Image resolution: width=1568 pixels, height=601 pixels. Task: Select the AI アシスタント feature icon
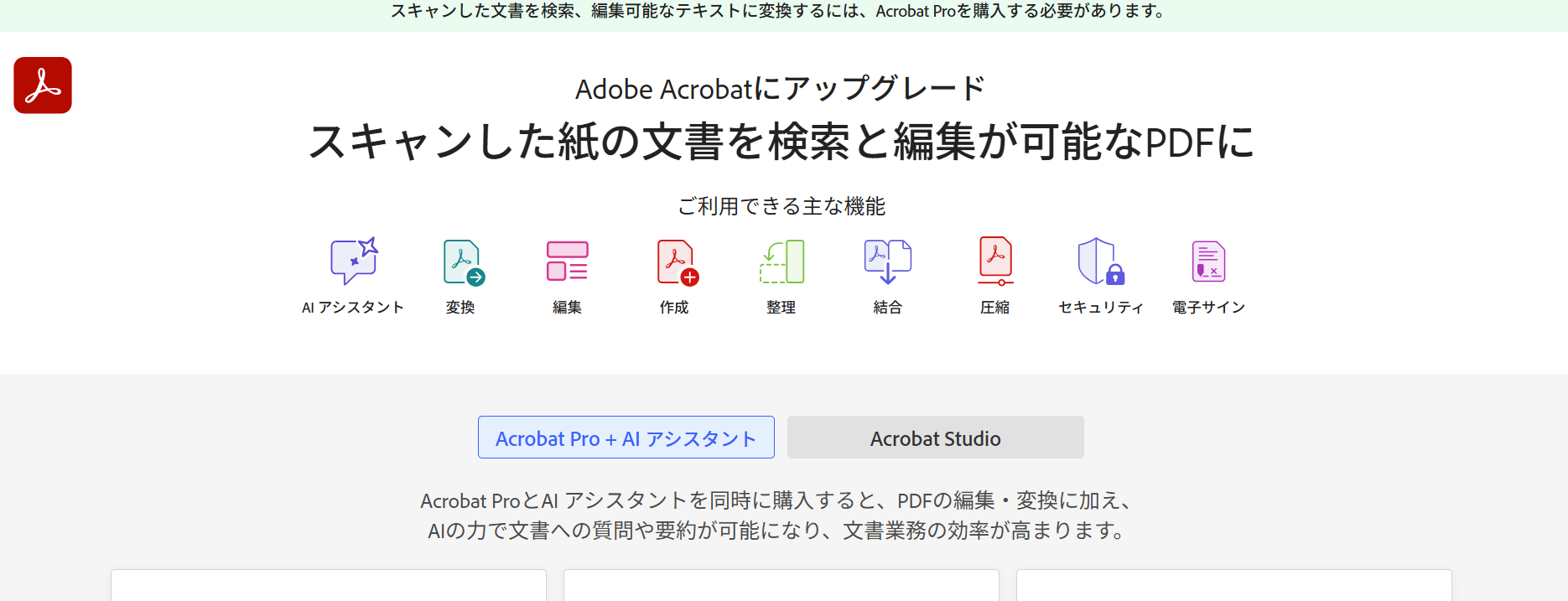tap(354, 261)
